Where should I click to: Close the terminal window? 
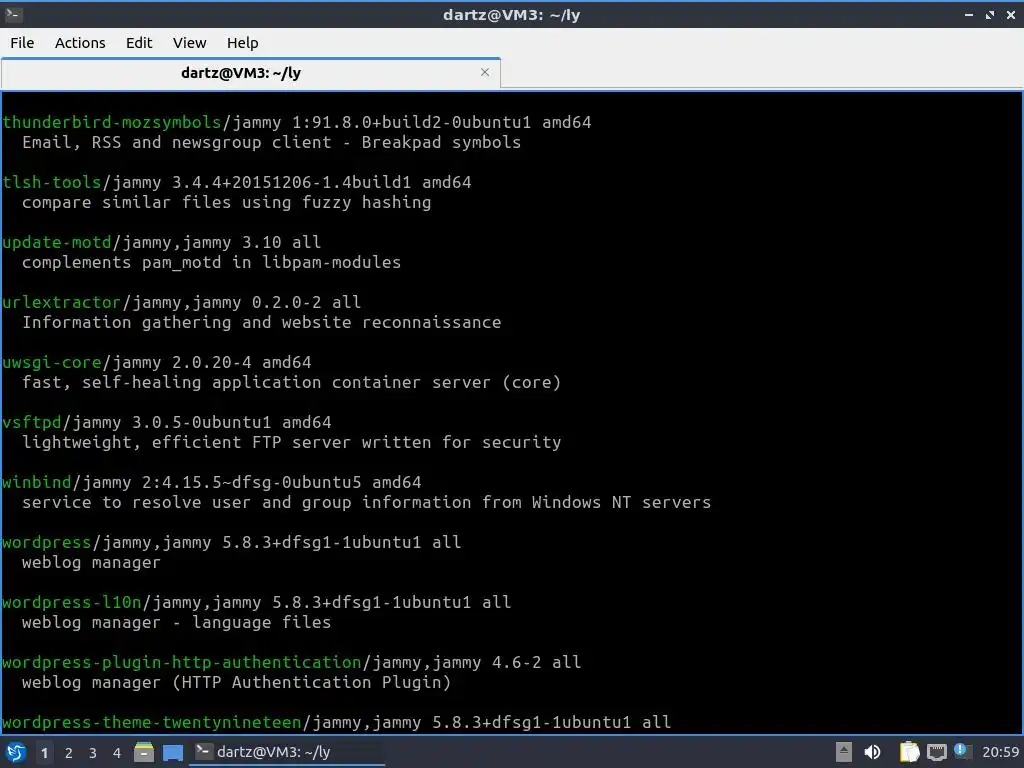[1010, 14]
